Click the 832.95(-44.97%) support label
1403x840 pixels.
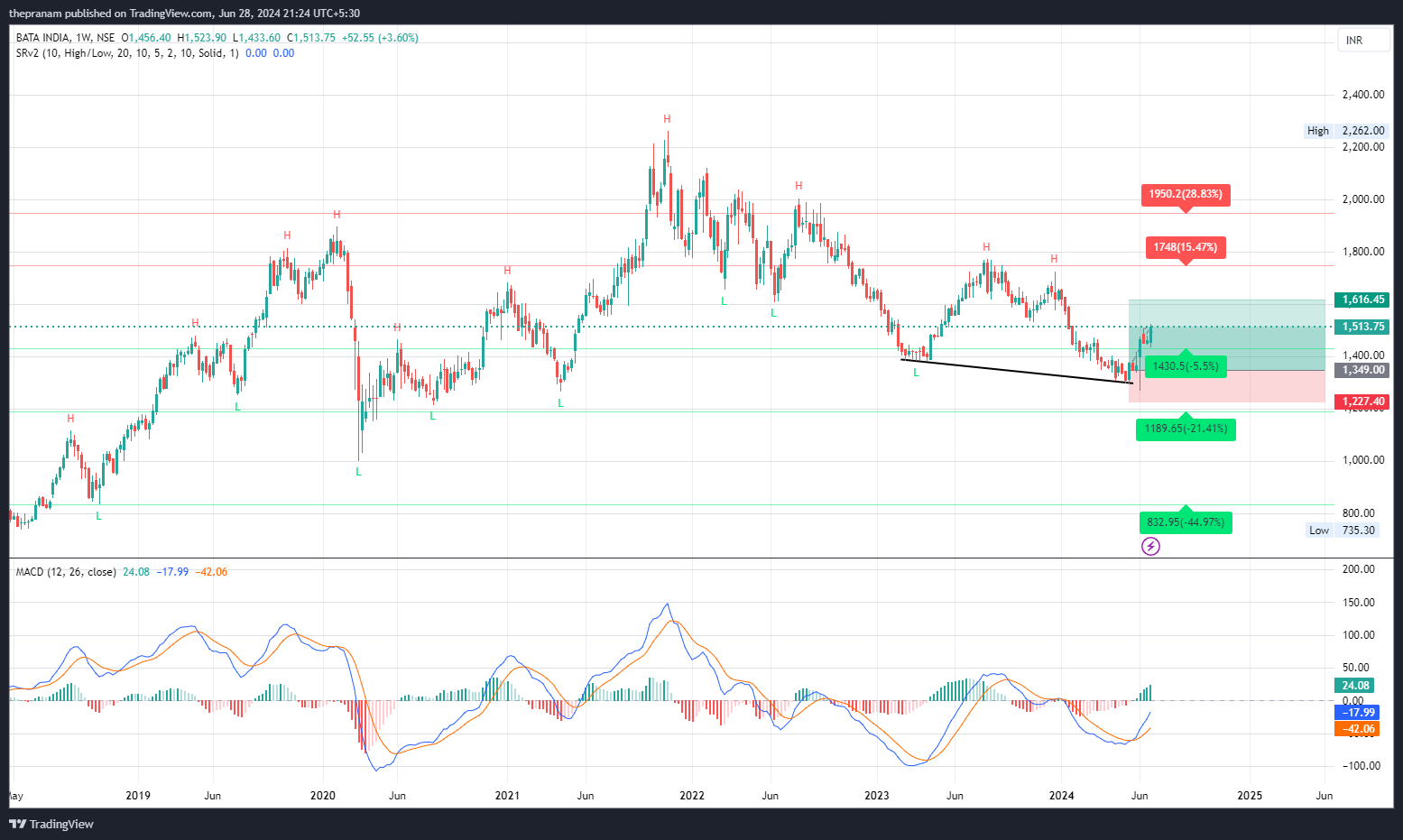coord(1186,522)
